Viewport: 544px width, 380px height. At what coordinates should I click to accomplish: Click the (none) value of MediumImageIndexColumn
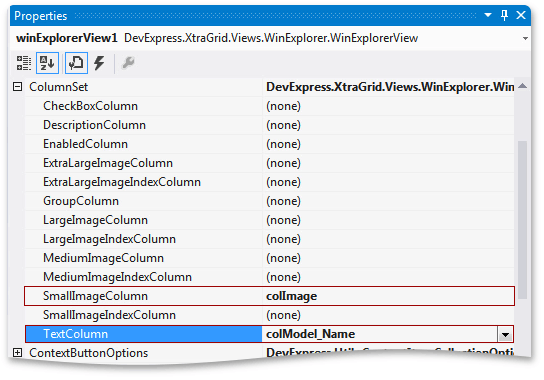pos(283,277)
